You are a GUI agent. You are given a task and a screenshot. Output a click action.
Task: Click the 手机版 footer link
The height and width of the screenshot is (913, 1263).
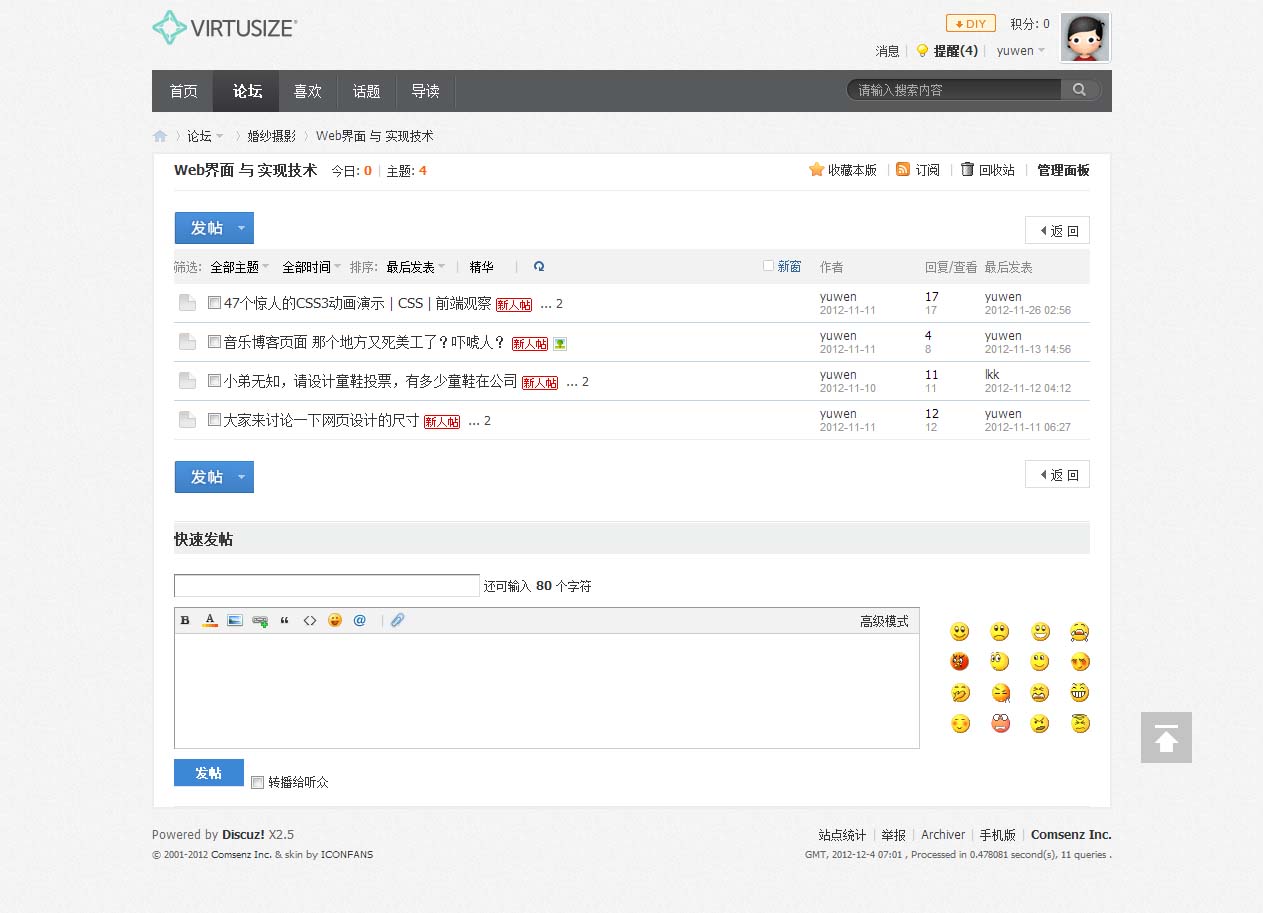997,835
